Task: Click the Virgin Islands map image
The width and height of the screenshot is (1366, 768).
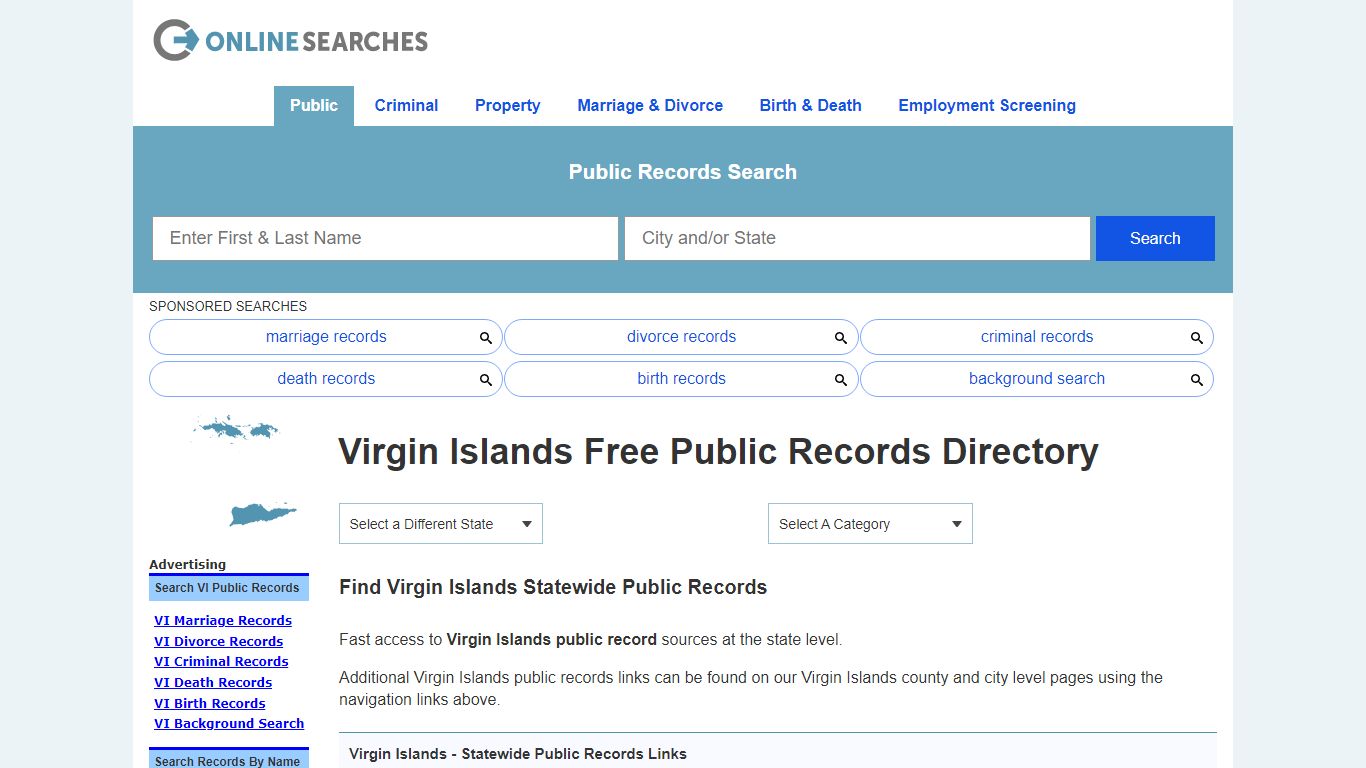Action: [x=245, y=471]
